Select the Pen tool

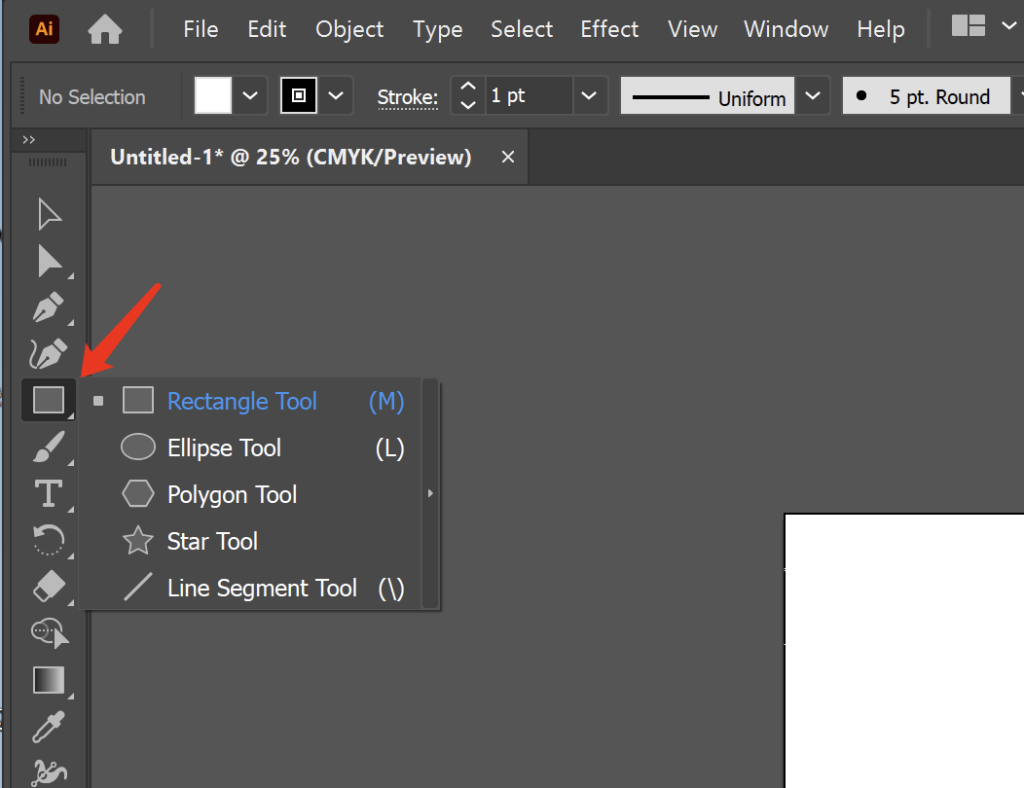click(x=49, y=307)
